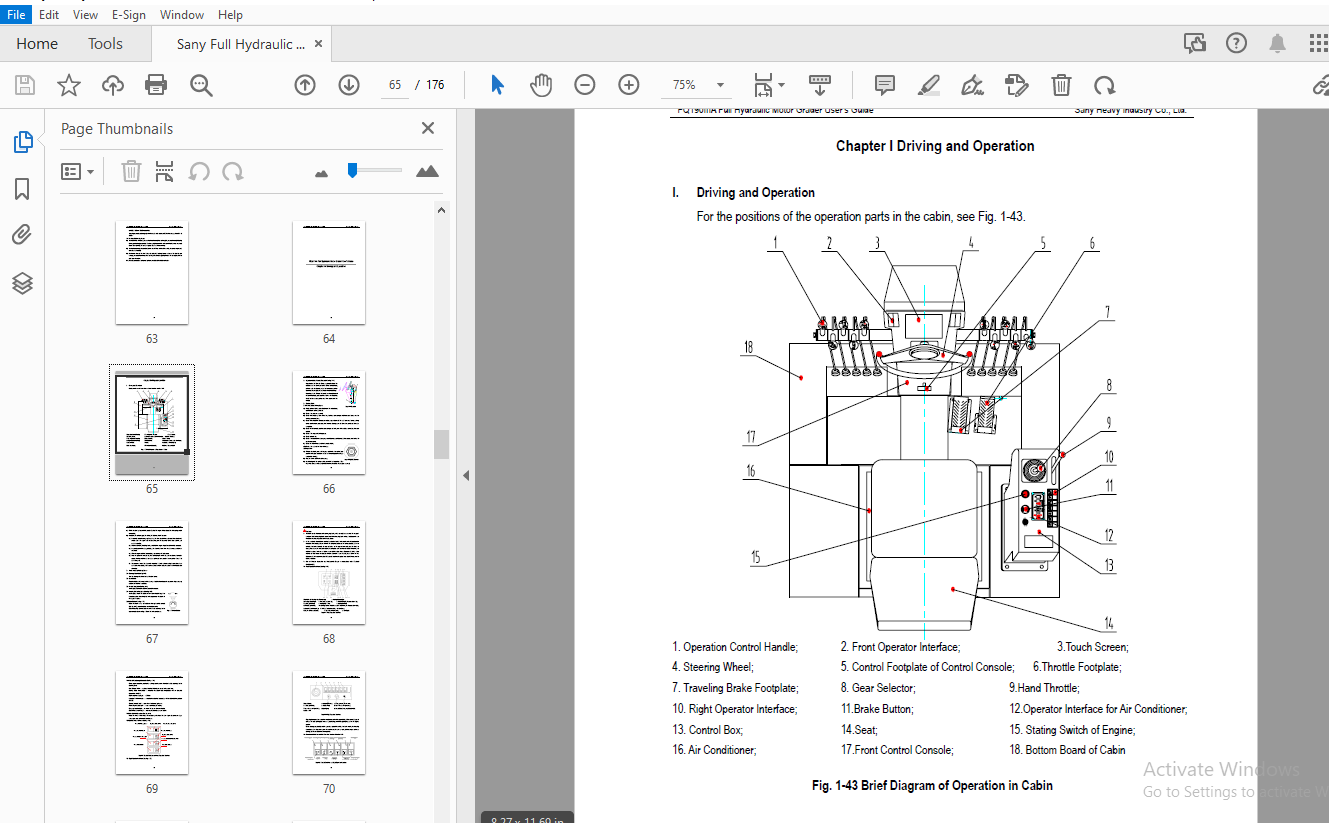
Task: Open the Help question mark icon
Action: (1237, 43)
